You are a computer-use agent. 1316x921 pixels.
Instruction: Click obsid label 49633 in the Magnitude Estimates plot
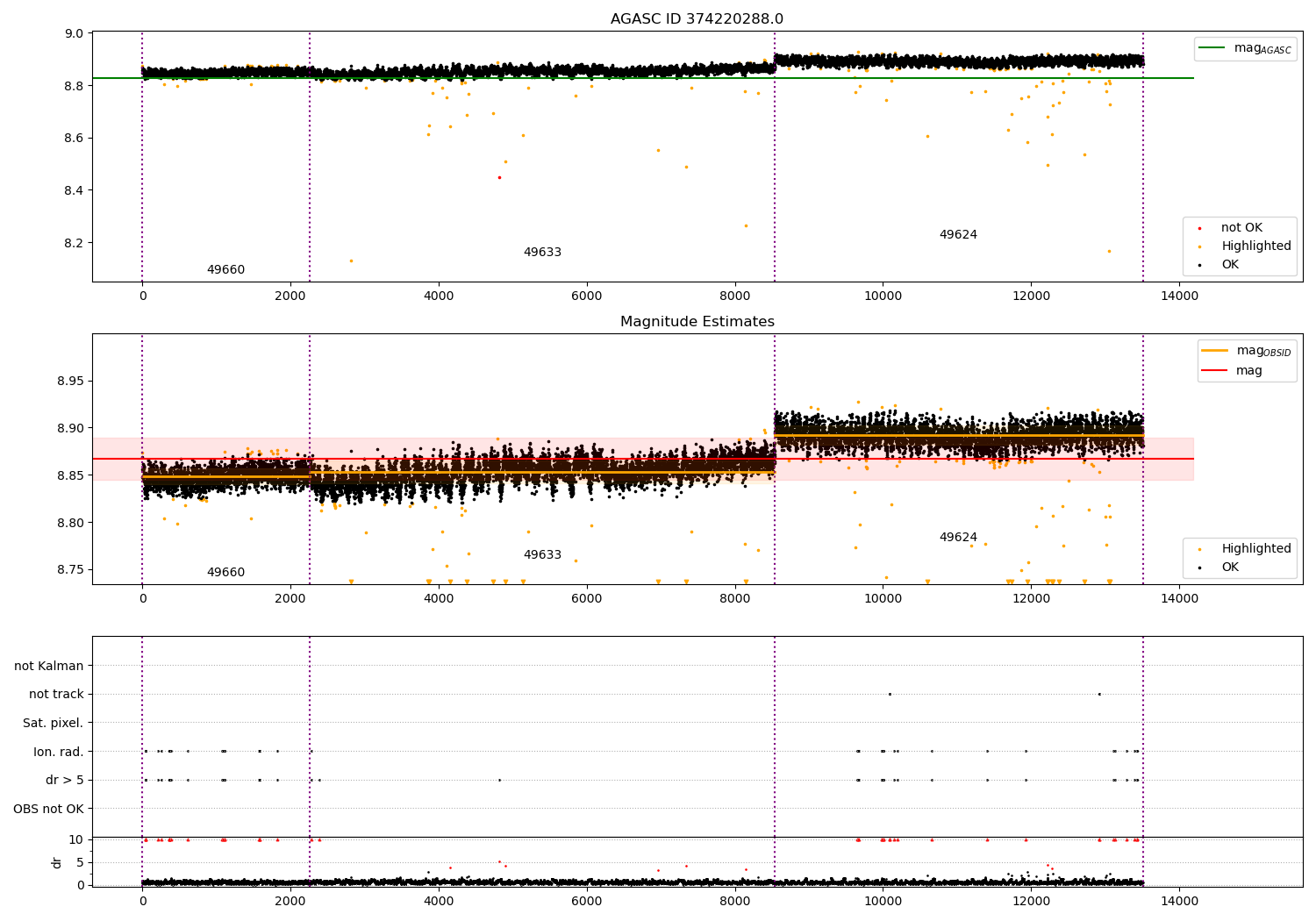pyautogui.click(x=542, y=555)
